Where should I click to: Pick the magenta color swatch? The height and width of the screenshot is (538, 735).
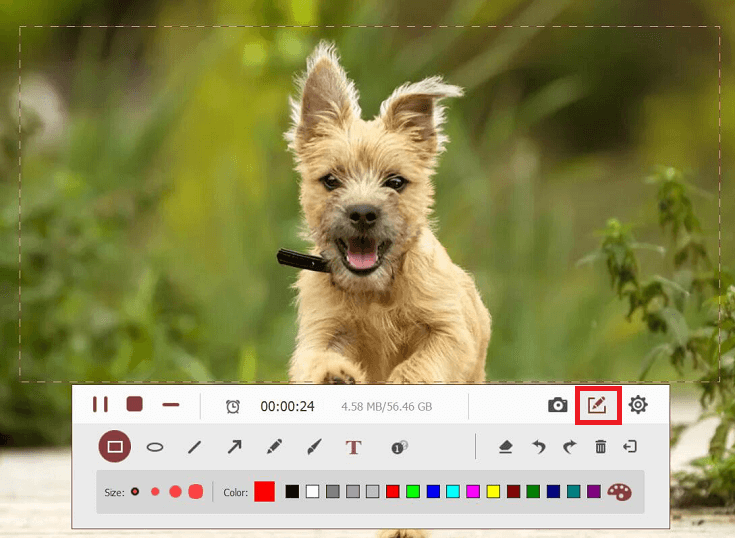point(473,492)
